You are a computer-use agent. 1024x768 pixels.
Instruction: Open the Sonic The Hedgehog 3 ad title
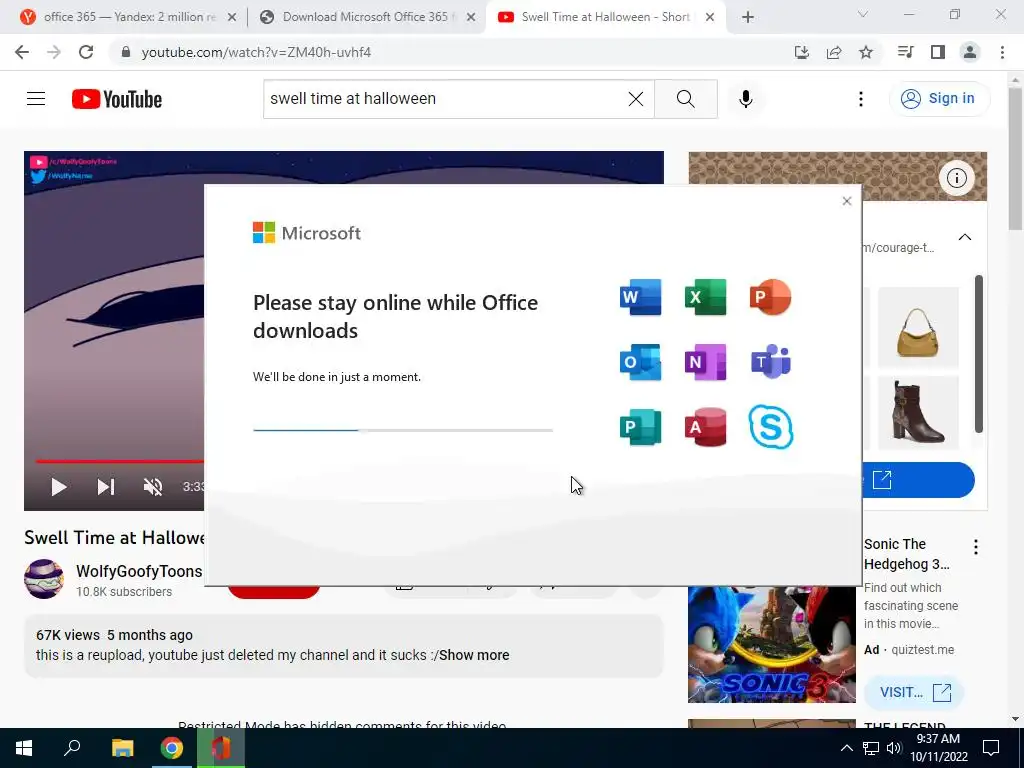906,554
